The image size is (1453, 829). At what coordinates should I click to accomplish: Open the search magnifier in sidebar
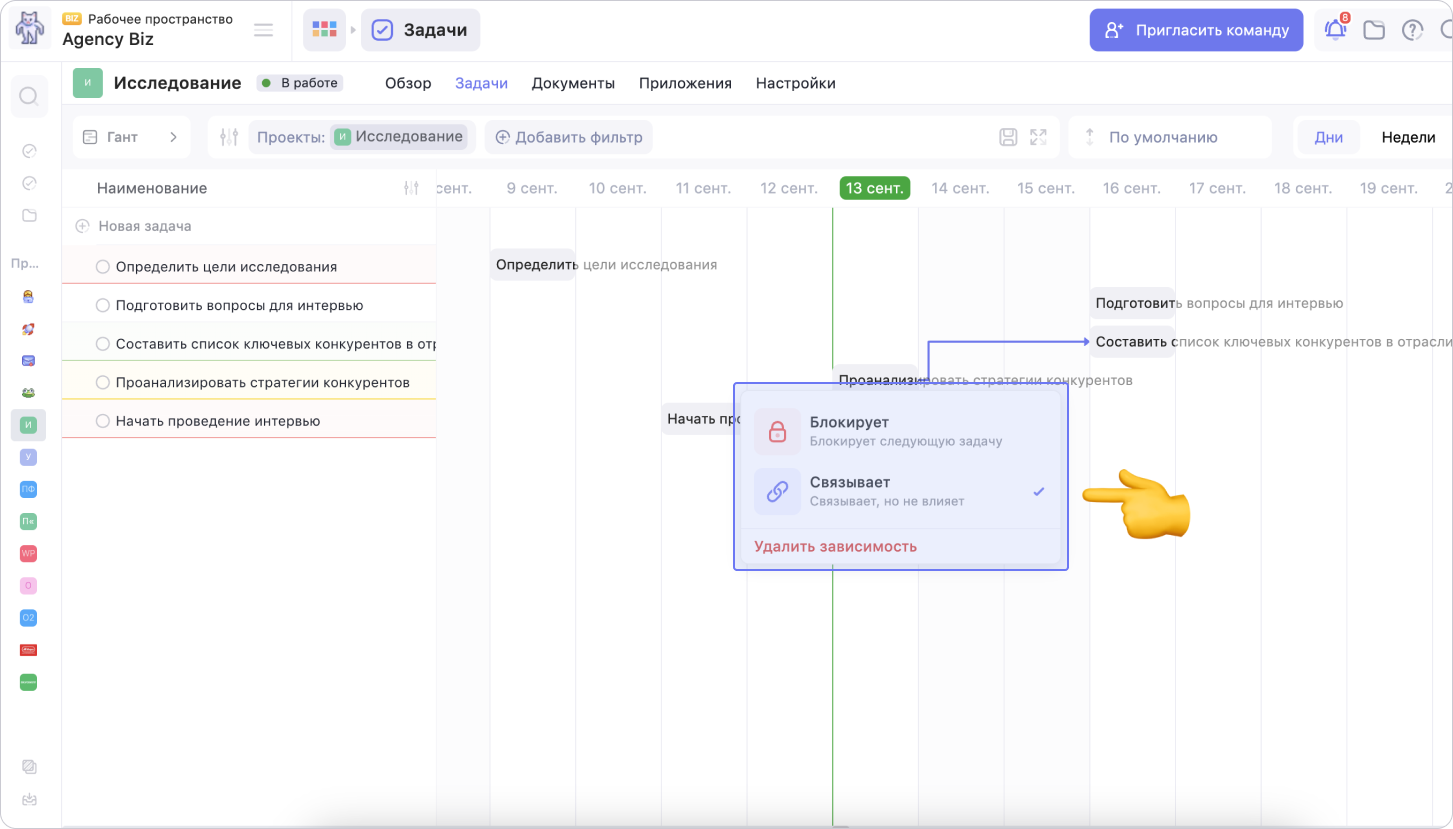point(29,96)
